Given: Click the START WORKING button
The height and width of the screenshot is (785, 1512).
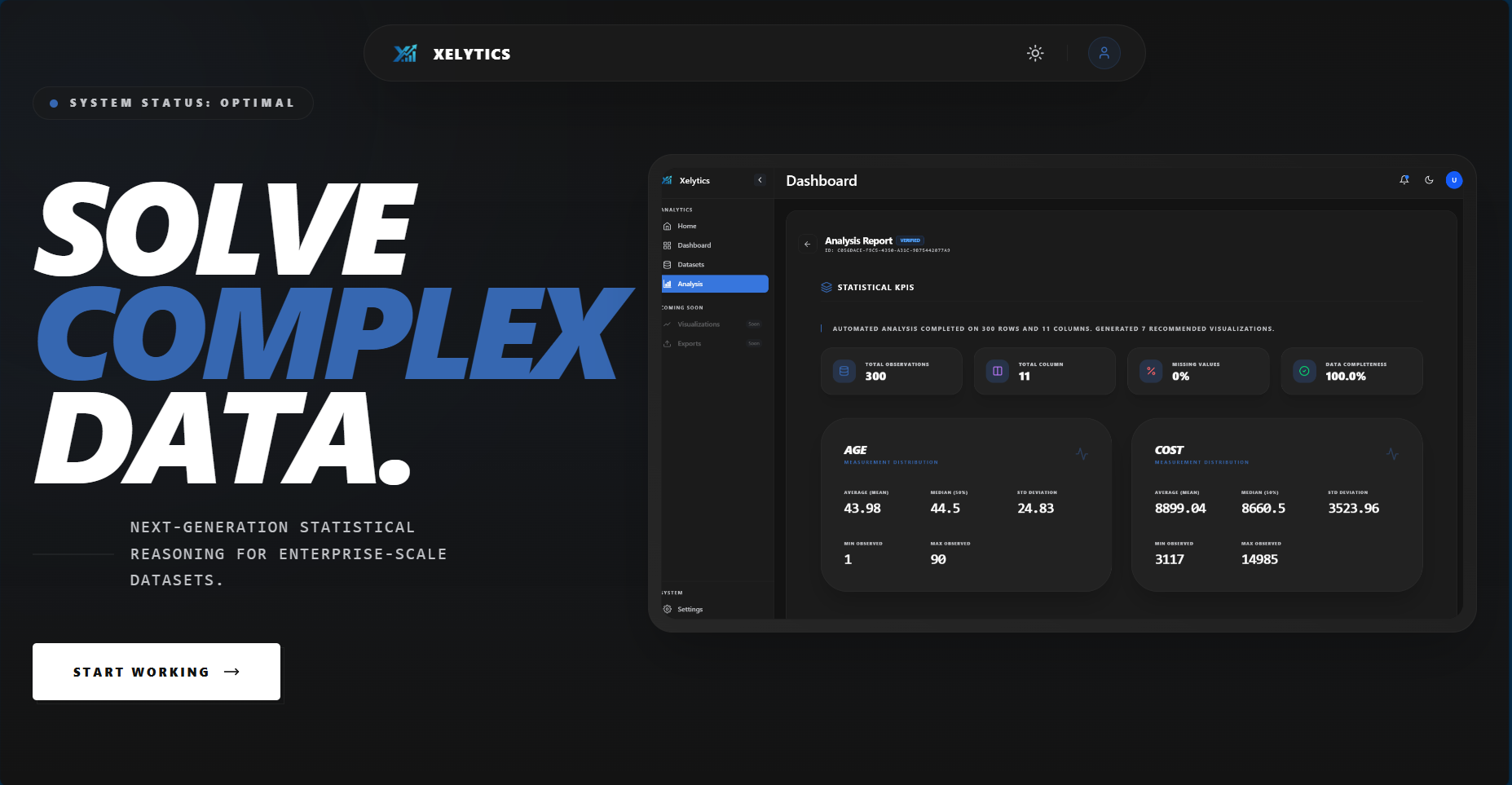Looking at the screenshot, I should pos(156,672).
